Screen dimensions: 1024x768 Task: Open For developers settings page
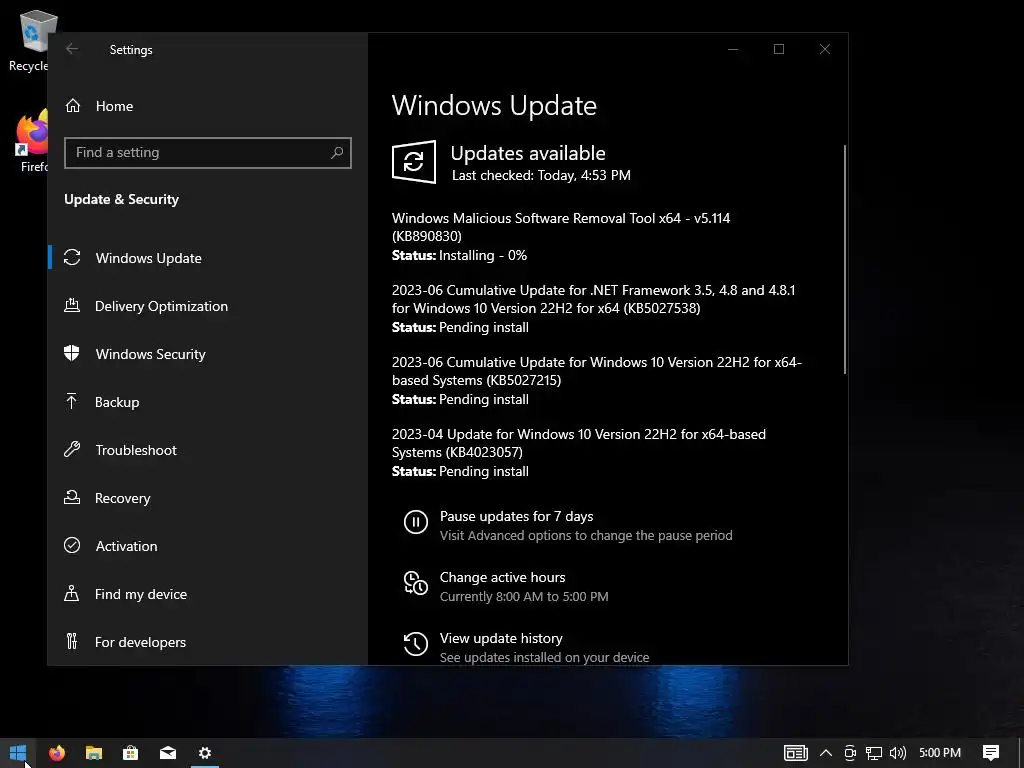point(208,641)
